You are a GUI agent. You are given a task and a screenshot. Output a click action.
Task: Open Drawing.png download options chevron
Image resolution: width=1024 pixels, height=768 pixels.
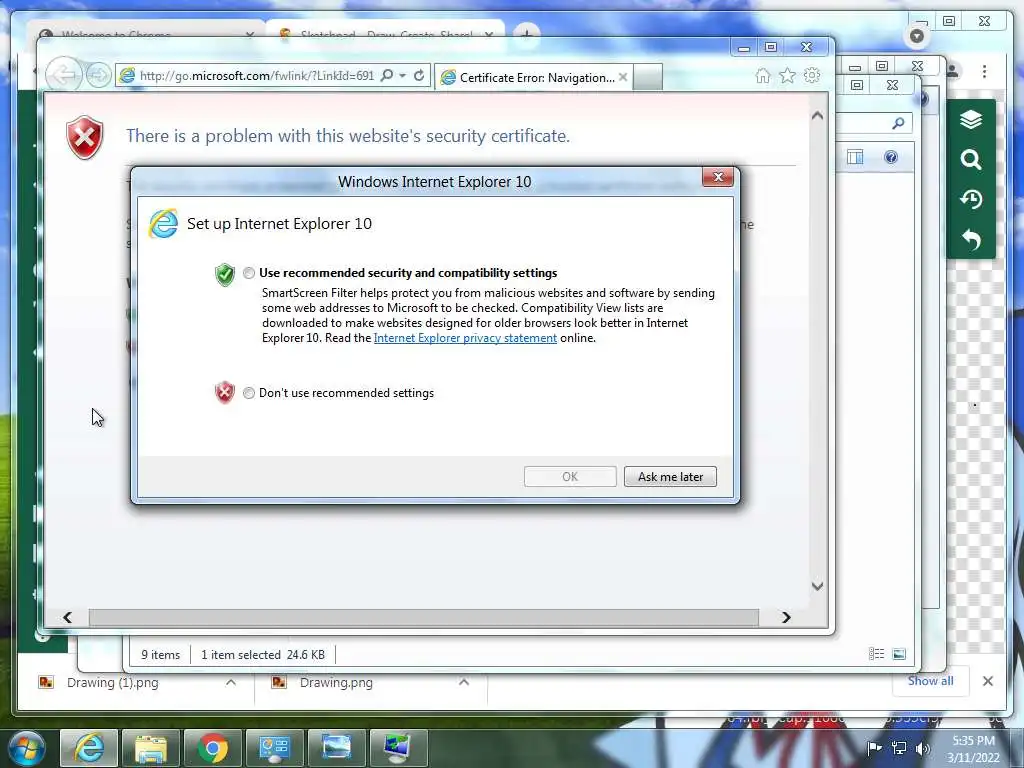point(464,682)
